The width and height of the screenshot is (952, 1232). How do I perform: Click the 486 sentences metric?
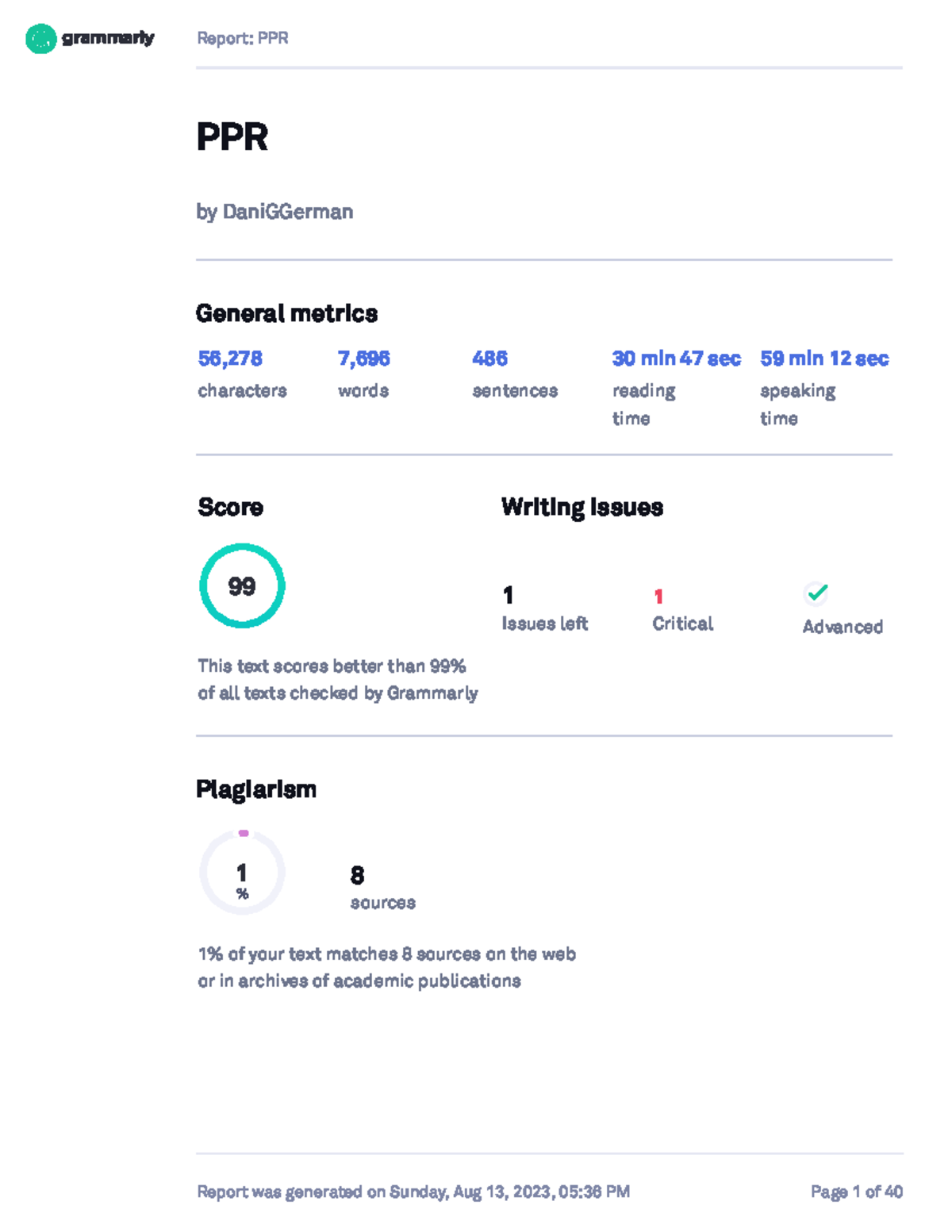coord(489,359)
